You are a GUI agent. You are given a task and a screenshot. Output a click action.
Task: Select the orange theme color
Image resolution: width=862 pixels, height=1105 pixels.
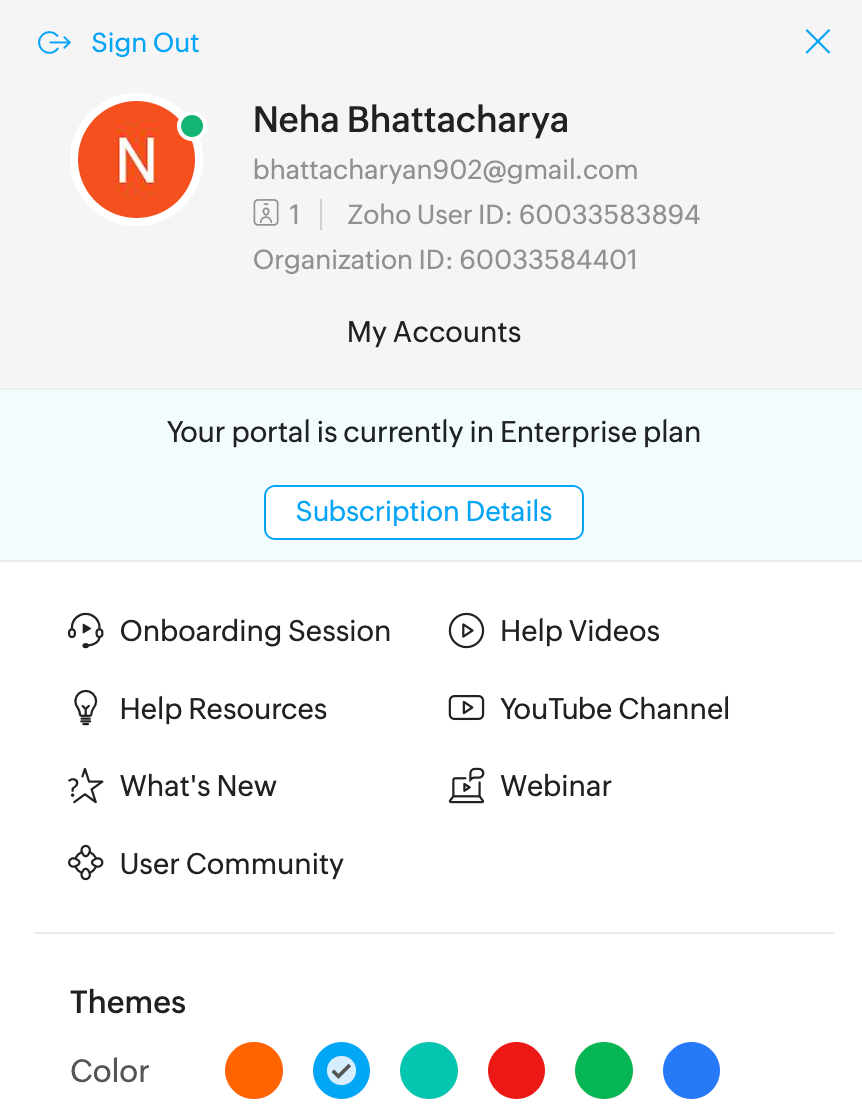(x=254, y=1071)
